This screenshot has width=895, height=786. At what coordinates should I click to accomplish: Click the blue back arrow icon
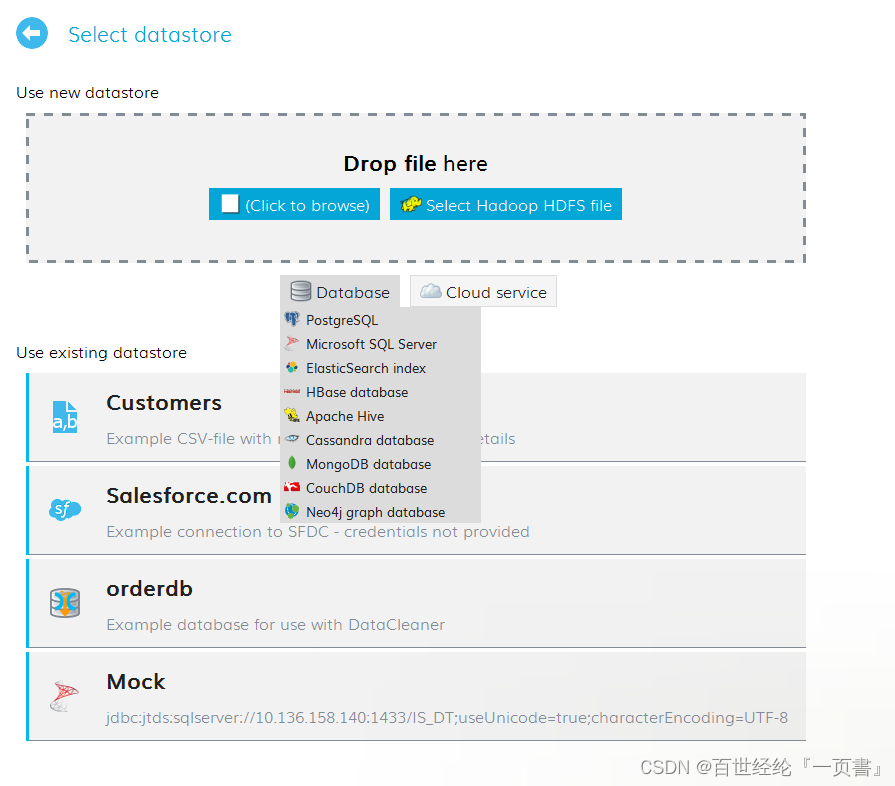click(x=32, y=33)
